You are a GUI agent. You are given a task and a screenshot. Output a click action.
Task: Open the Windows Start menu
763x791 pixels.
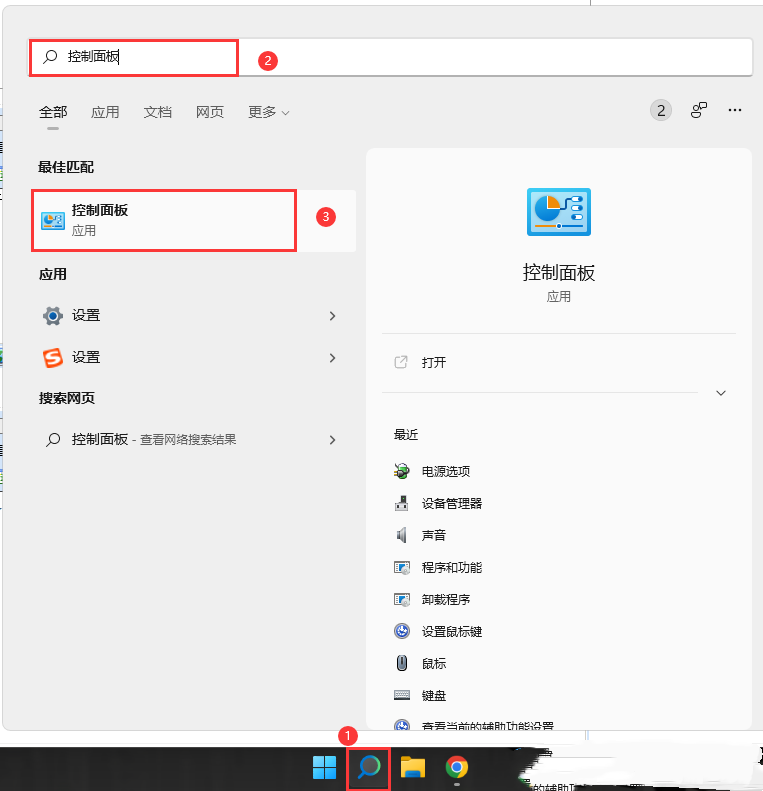(324, 767)
